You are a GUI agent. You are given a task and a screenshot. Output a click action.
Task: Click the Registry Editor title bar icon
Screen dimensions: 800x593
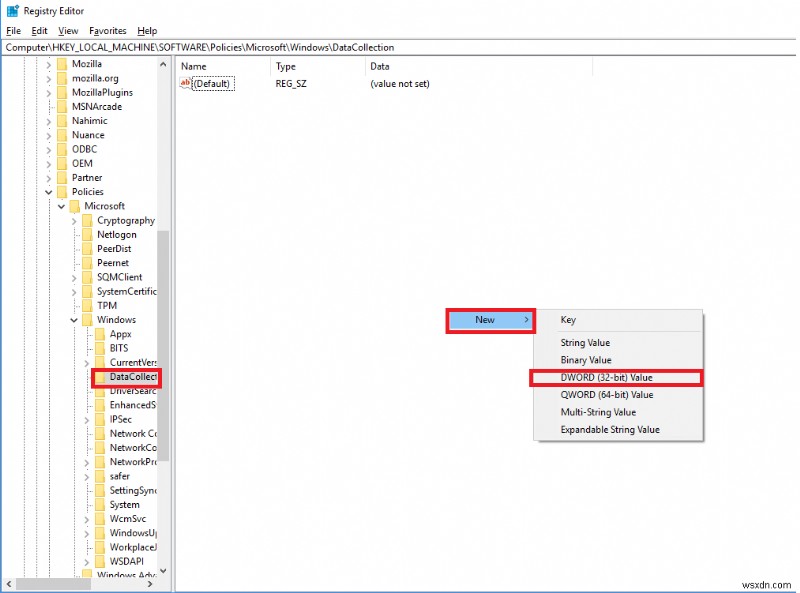pos(11,10)
